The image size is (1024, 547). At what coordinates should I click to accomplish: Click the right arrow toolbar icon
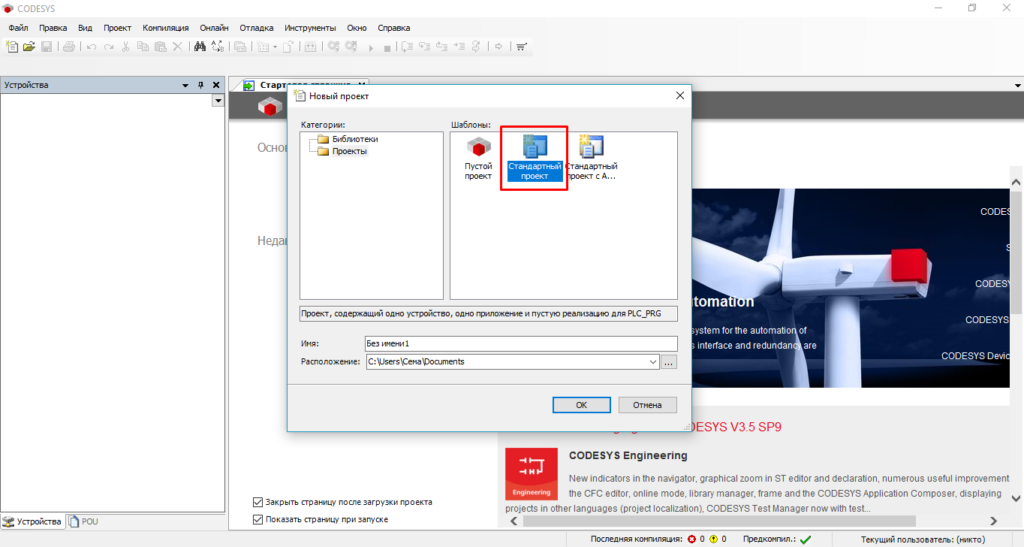[498, 46]
